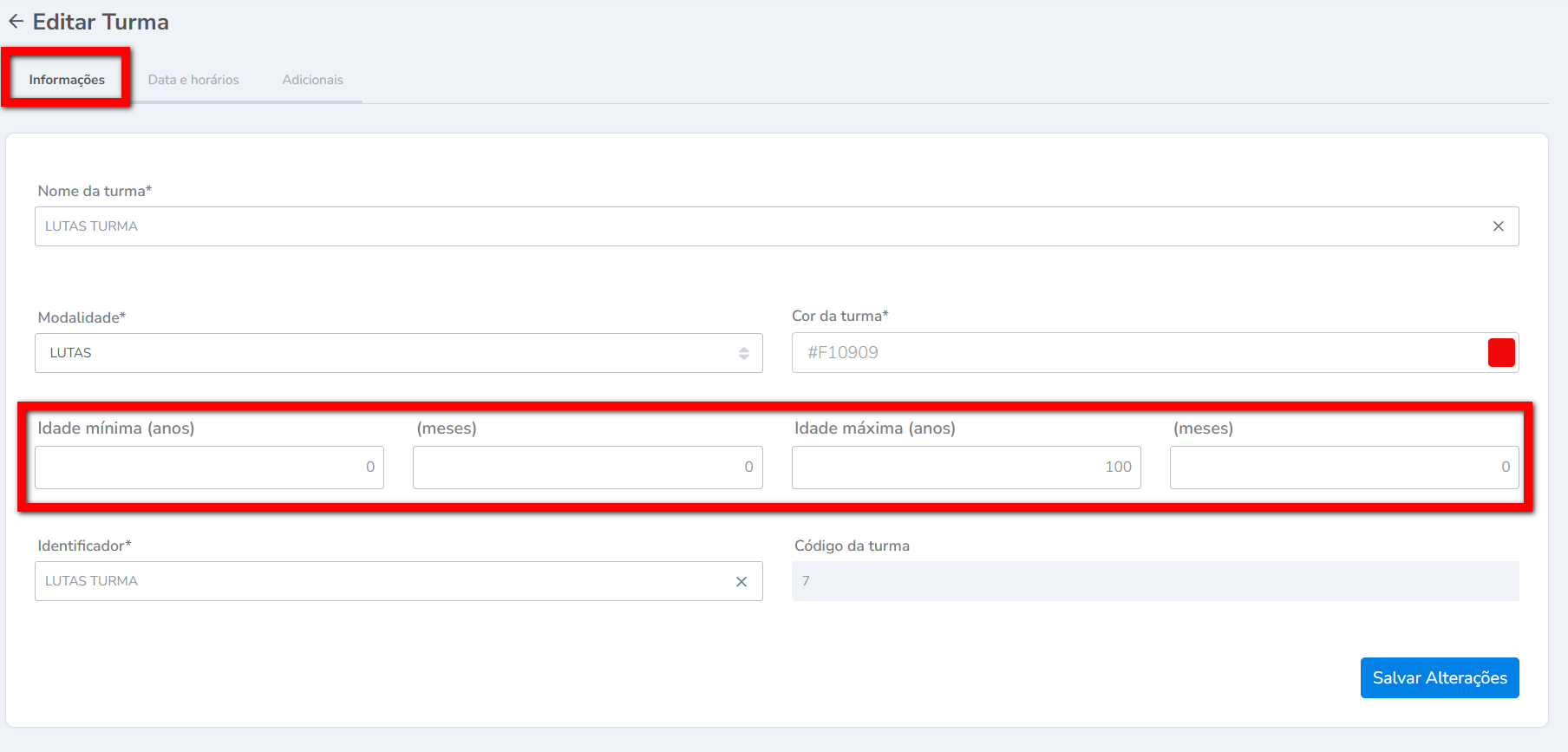This screenshot has width=1568, height=752.
Task: Click the Editar Turma page heading
Action: (x=101, y=22)
